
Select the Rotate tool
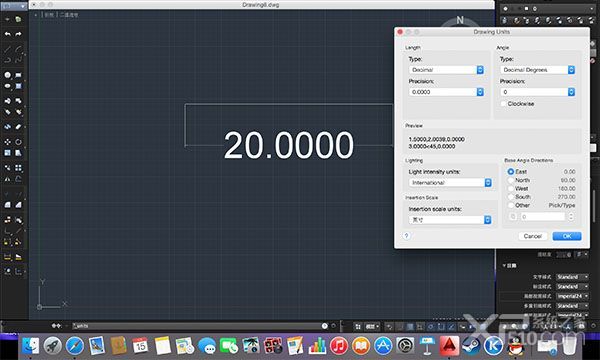(x=18, y=142)
